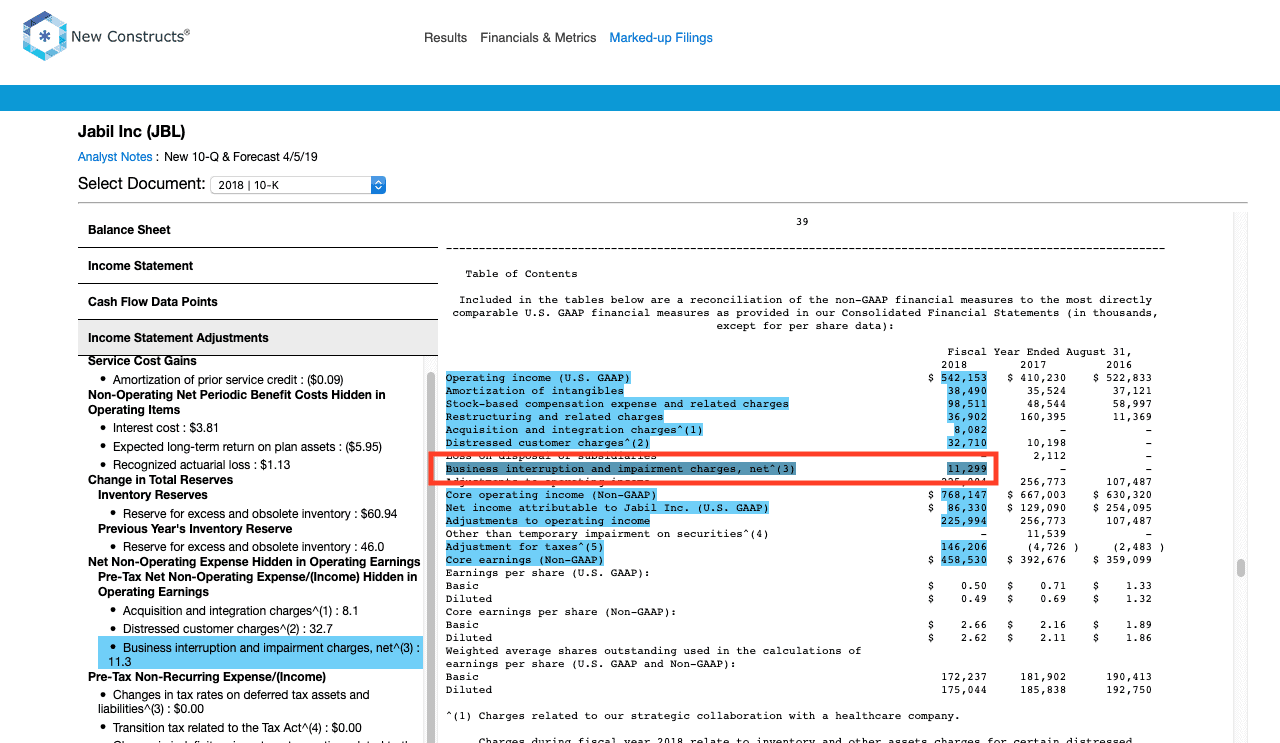Click the 458,530 core earnings value
Image resolution: width=1280 pixels, height=743 pixels.
(964, 560)
